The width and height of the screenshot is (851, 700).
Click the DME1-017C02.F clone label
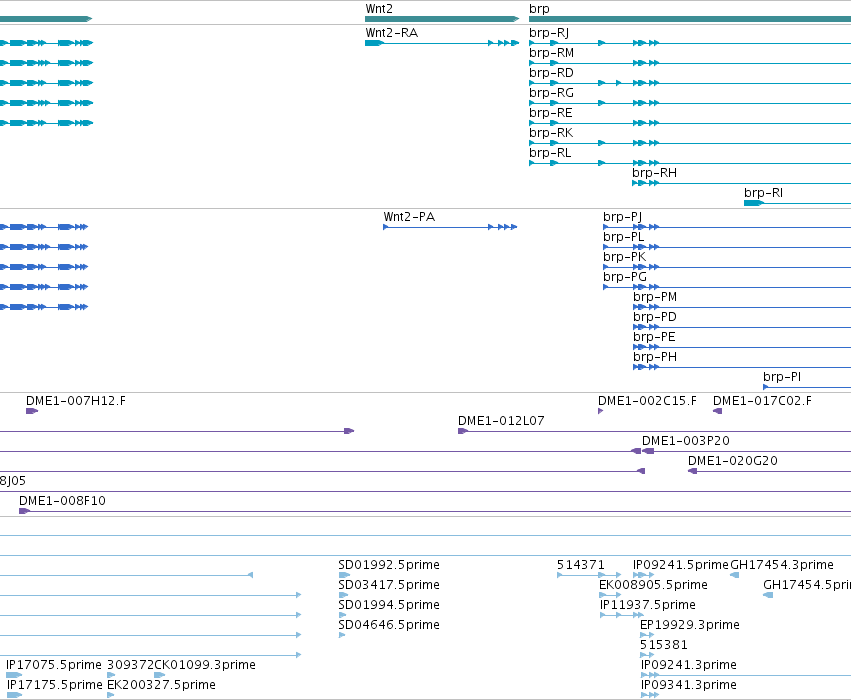(762, 401)
